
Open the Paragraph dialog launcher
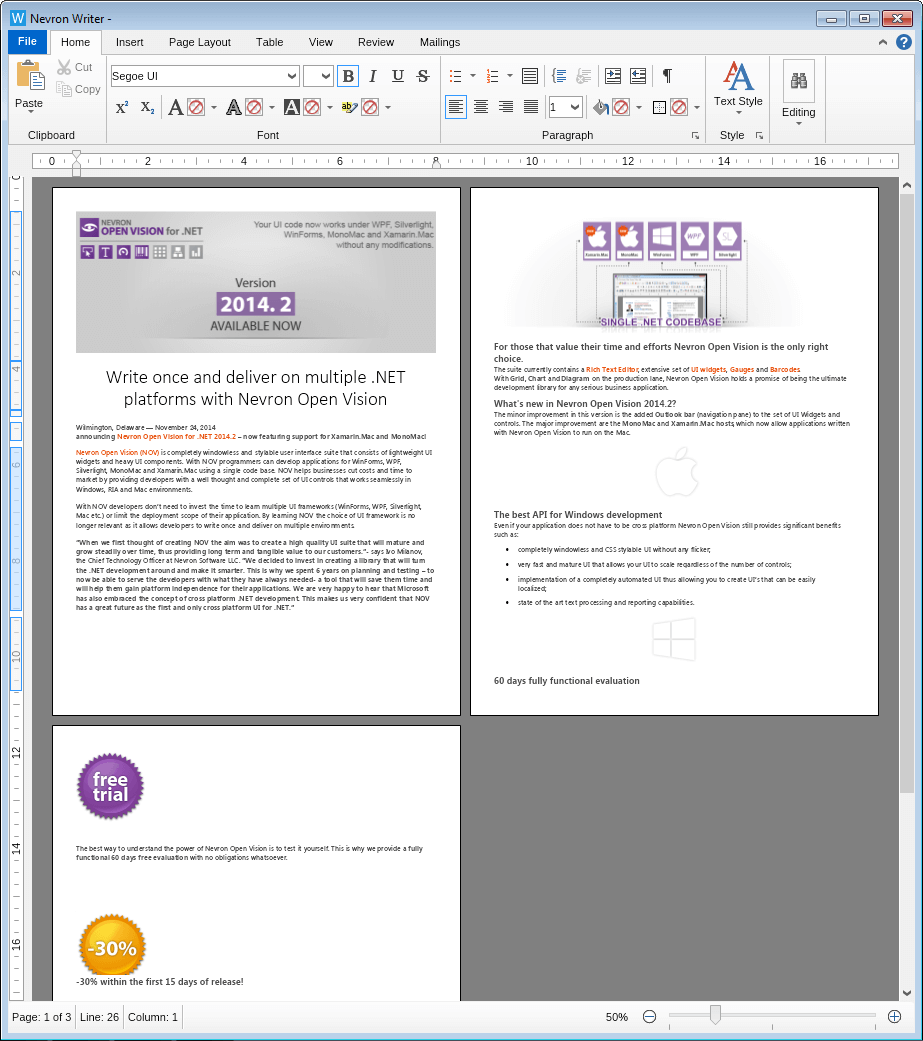point(697,135)
